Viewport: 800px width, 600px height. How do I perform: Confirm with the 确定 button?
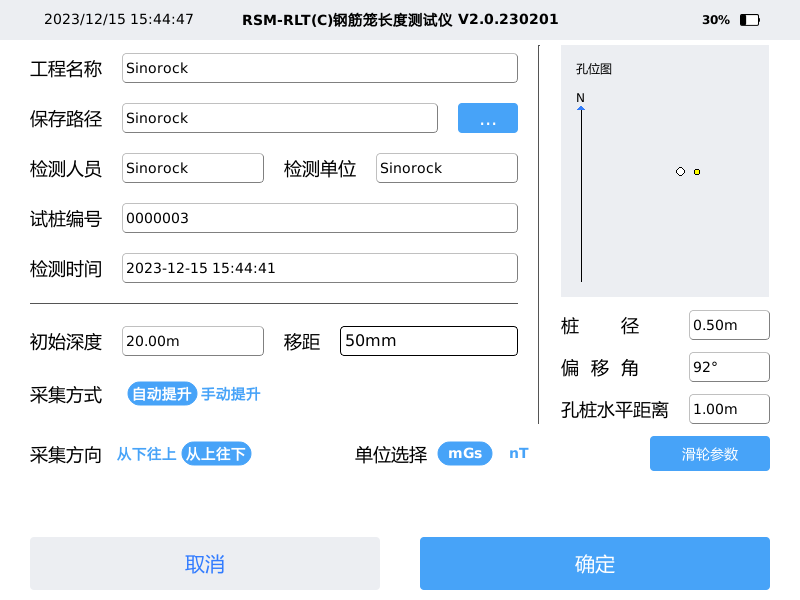tap(595, 563)
